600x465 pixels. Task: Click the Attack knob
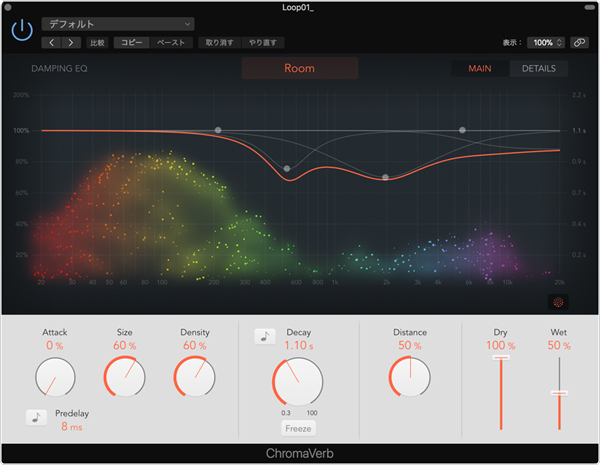[55, 377]
